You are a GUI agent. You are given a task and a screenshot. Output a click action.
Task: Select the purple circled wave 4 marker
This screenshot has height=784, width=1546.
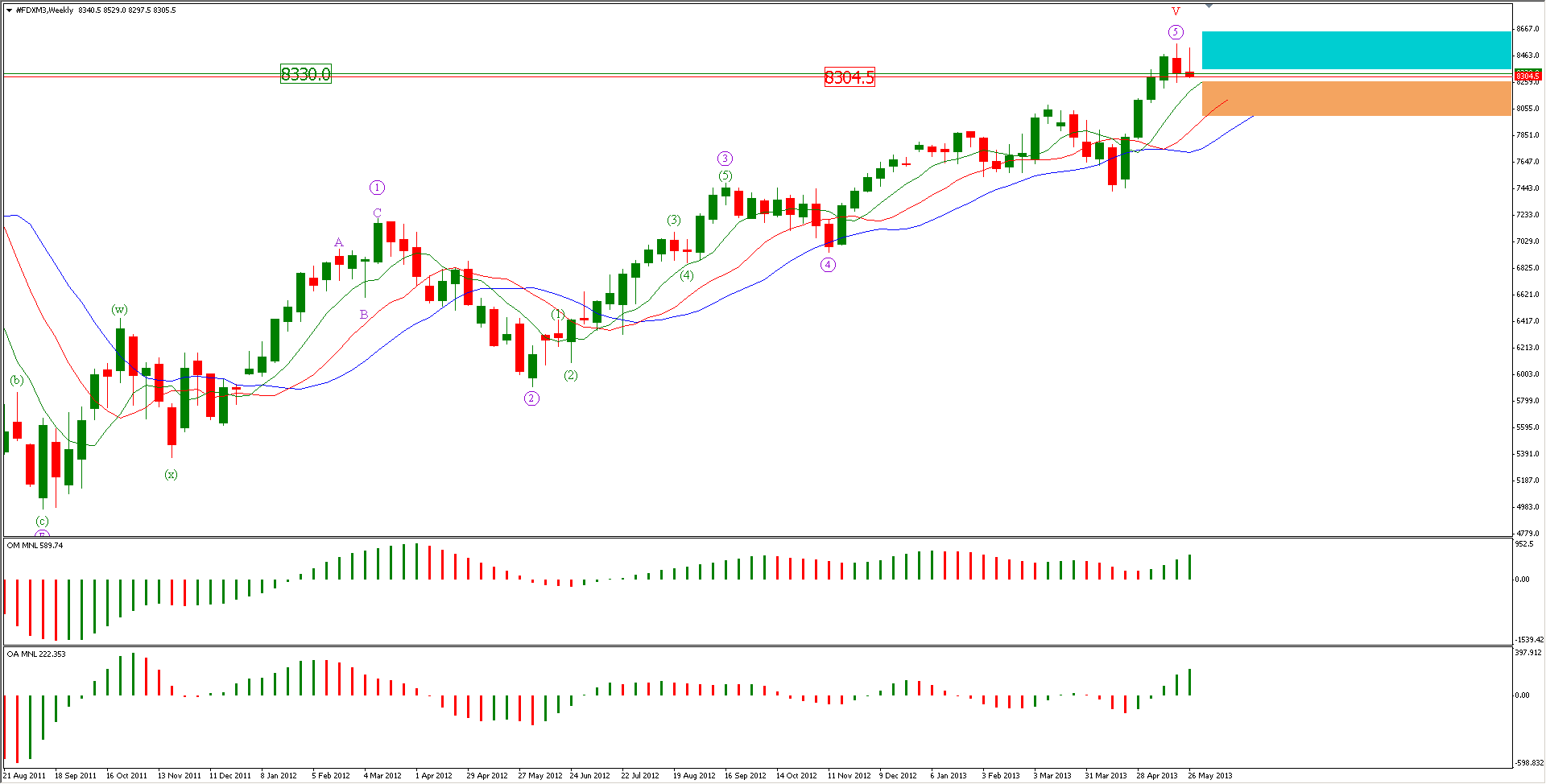(828, 265)
